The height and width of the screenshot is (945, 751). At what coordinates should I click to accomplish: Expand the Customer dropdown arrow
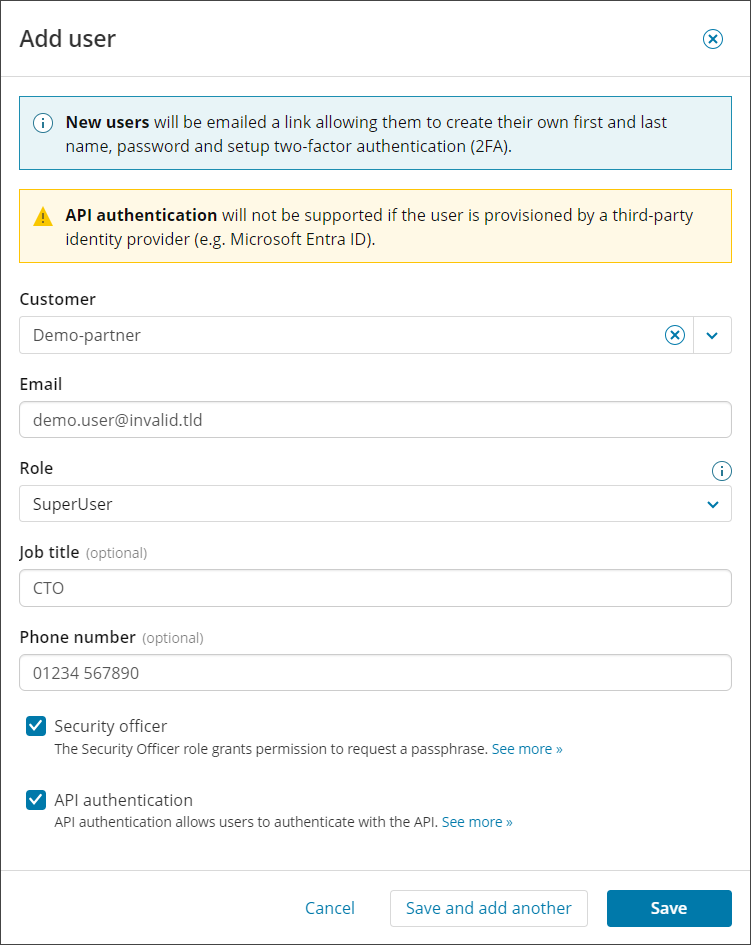click(x=712, y=335)
